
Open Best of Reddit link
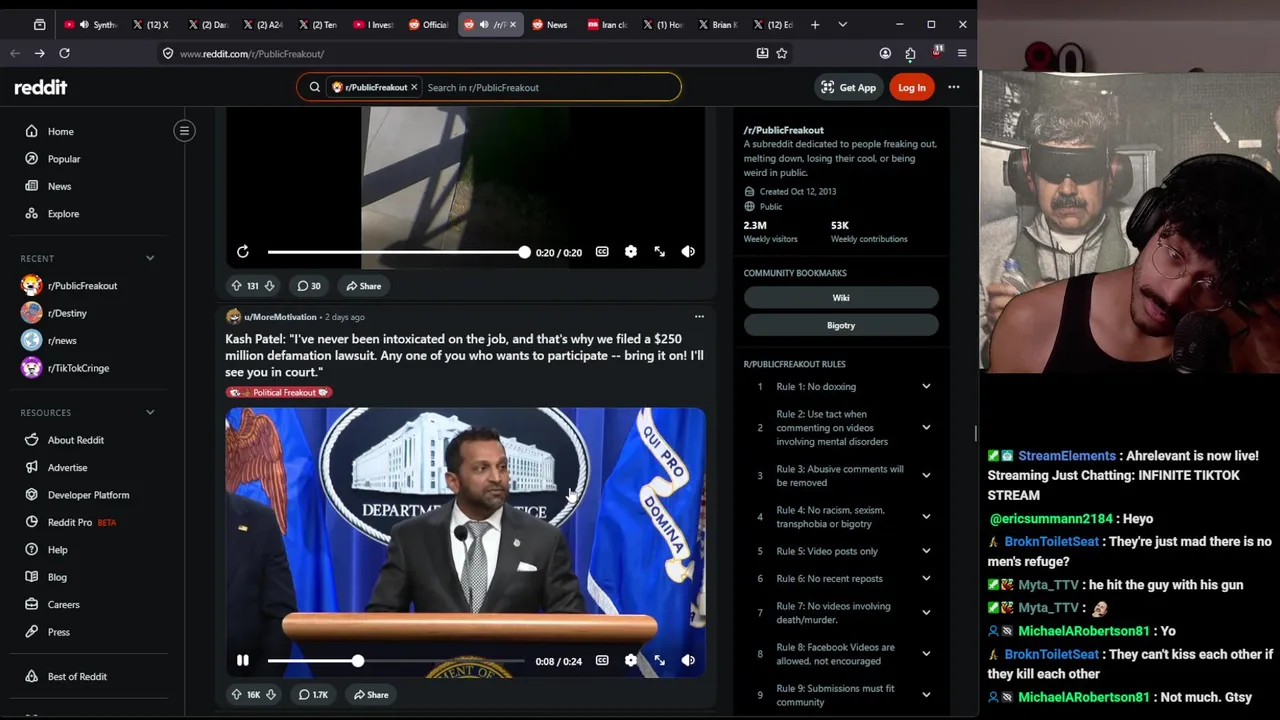coord(77,677)
